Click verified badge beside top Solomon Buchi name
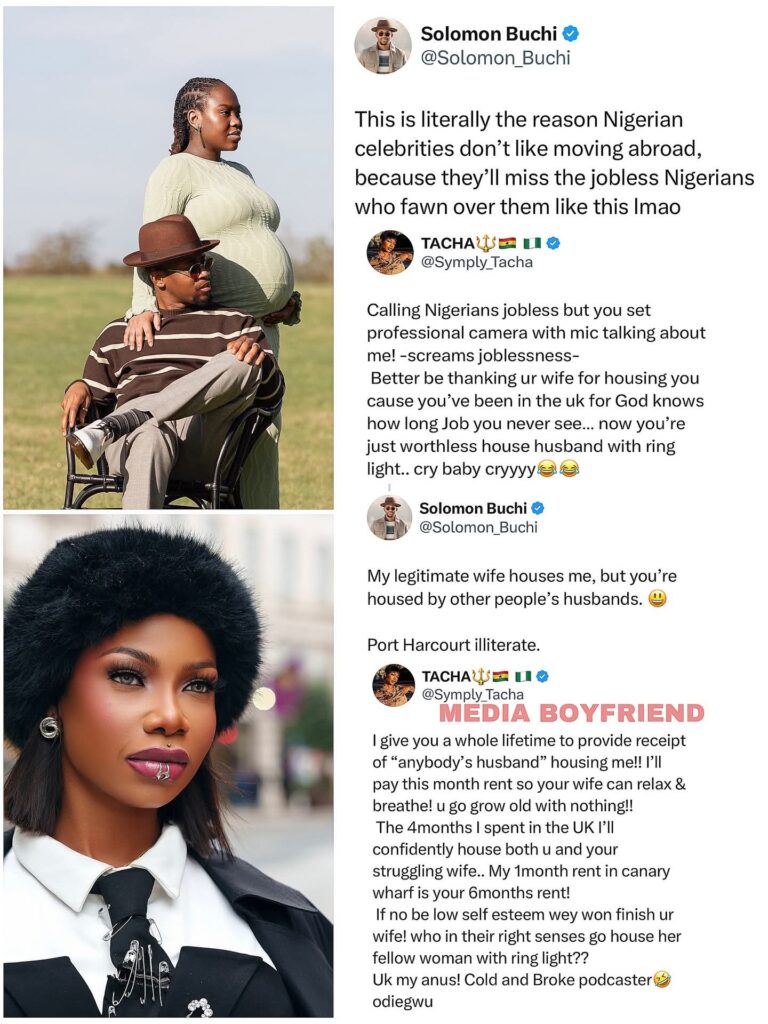This screenshot has height=1024, width=768. click(571, 33)
